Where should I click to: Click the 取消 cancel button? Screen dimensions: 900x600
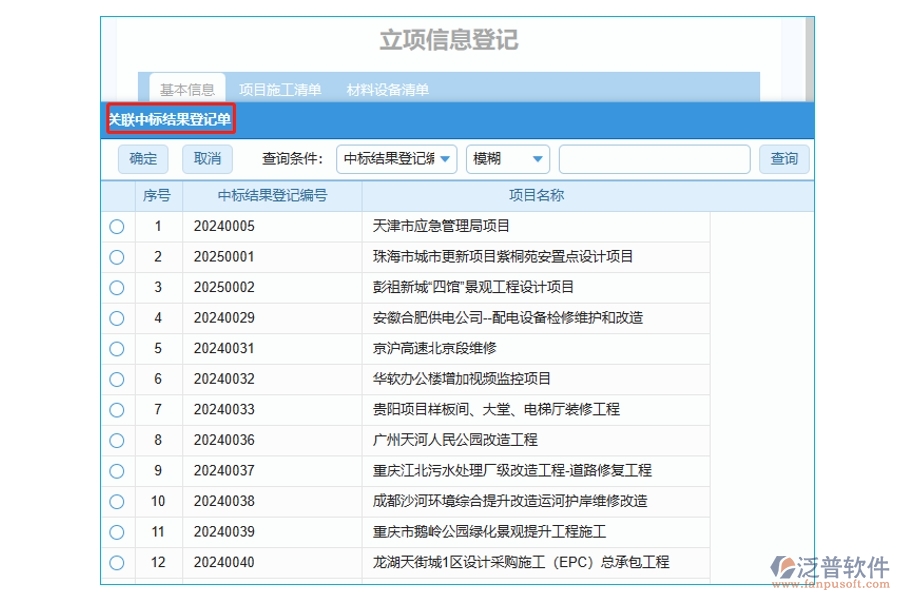pos(207,159)
